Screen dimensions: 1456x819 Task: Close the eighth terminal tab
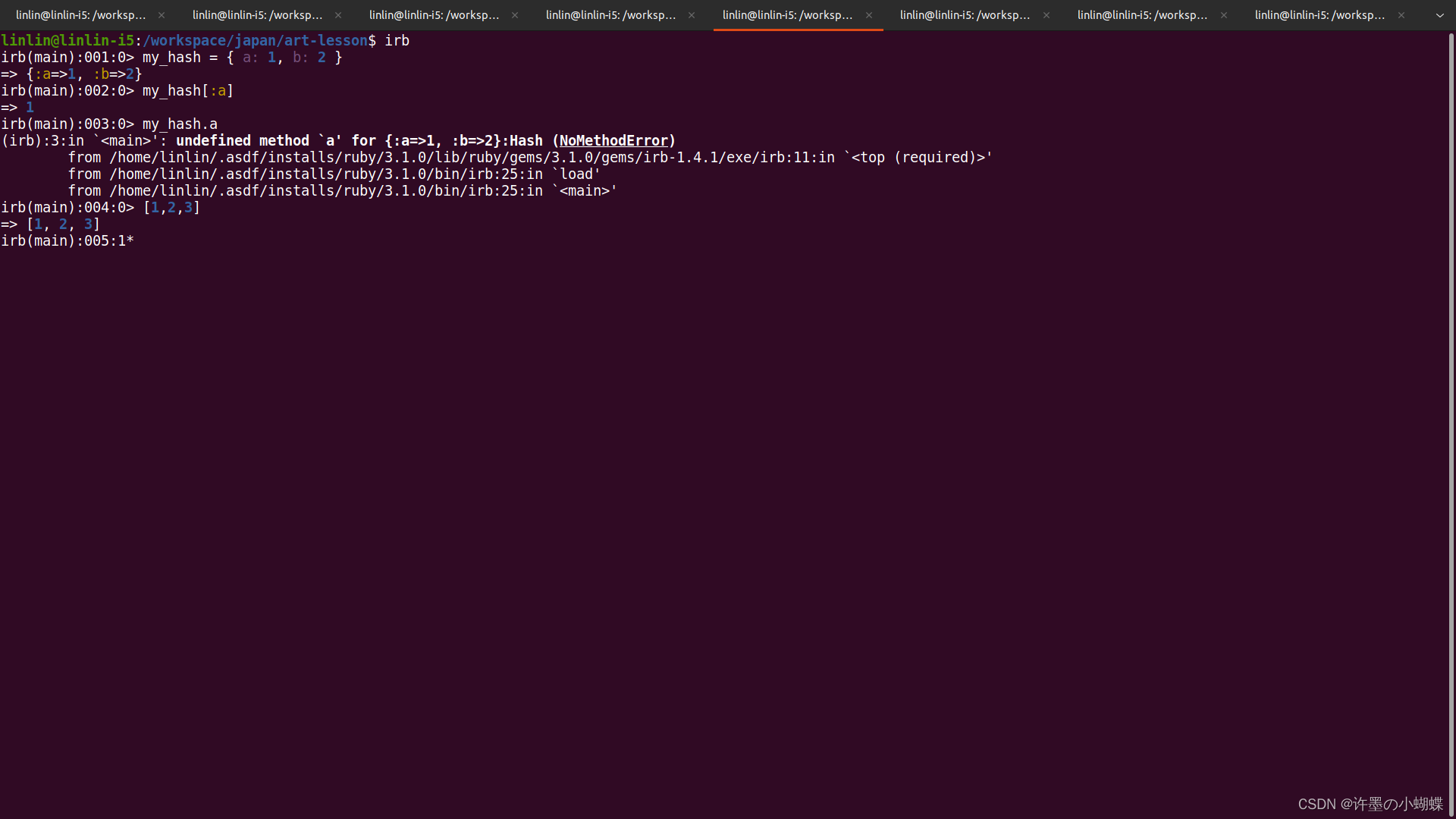coord(1401,15)
